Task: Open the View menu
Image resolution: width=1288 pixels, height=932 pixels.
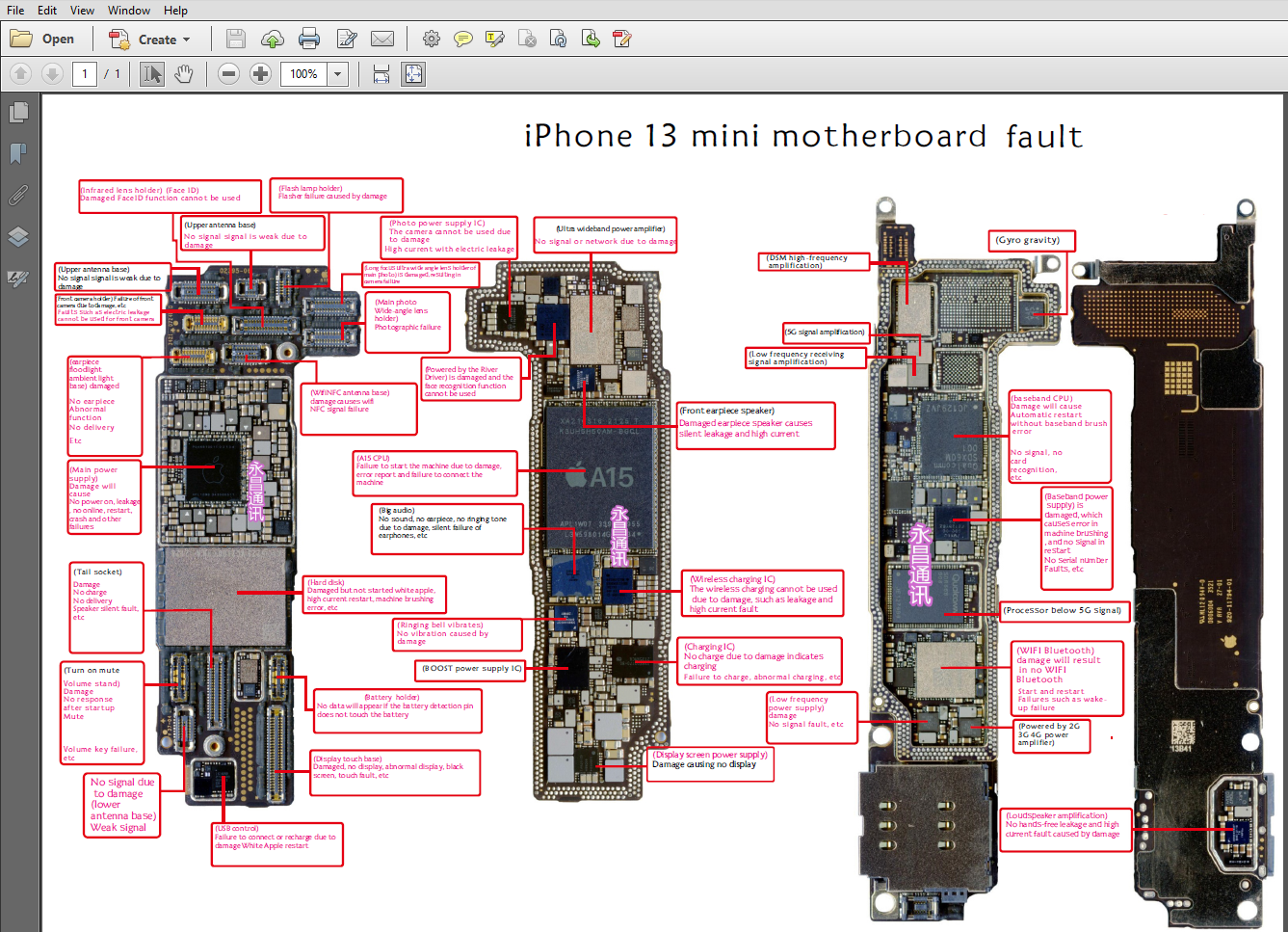Action: 82,11
